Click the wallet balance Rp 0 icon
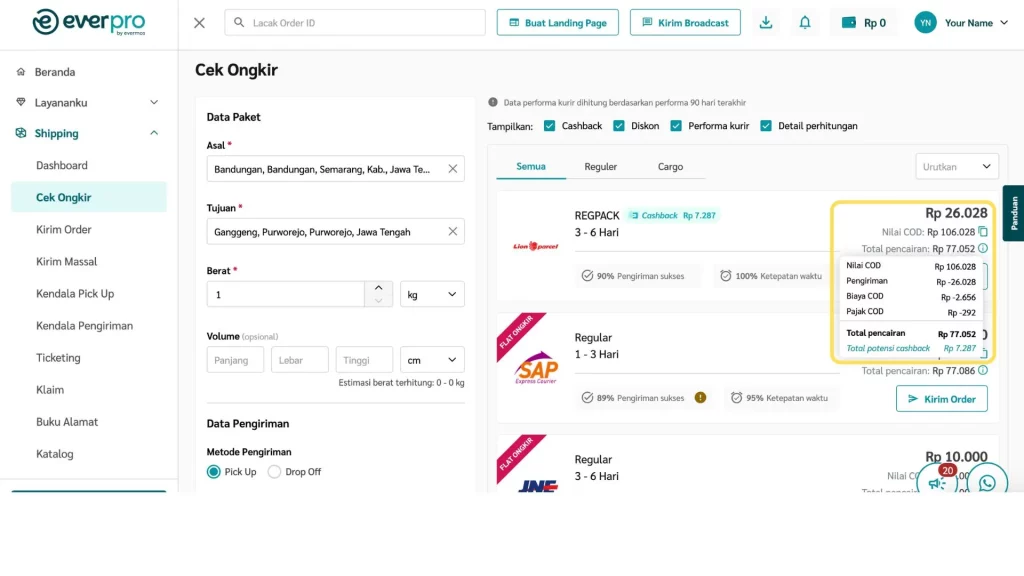 pyautogui.click(x=849, y=22)
